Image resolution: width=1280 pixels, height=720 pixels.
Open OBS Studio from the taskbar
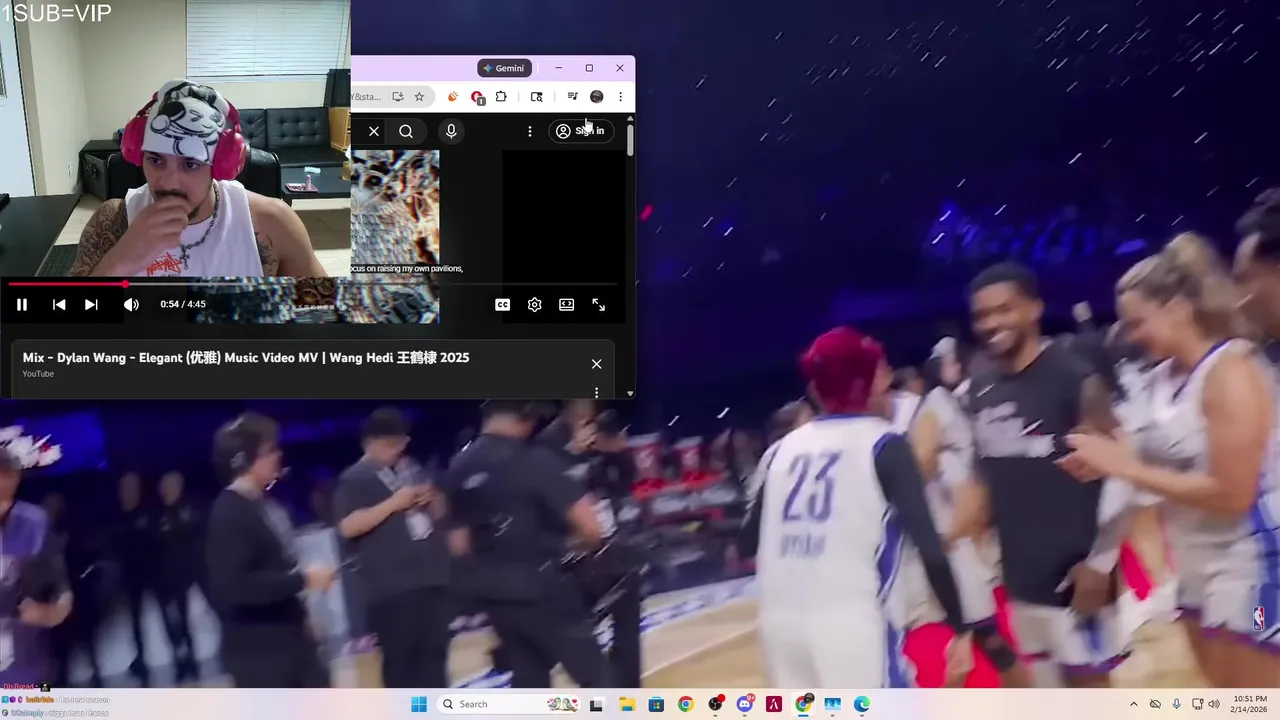(715, 704)
